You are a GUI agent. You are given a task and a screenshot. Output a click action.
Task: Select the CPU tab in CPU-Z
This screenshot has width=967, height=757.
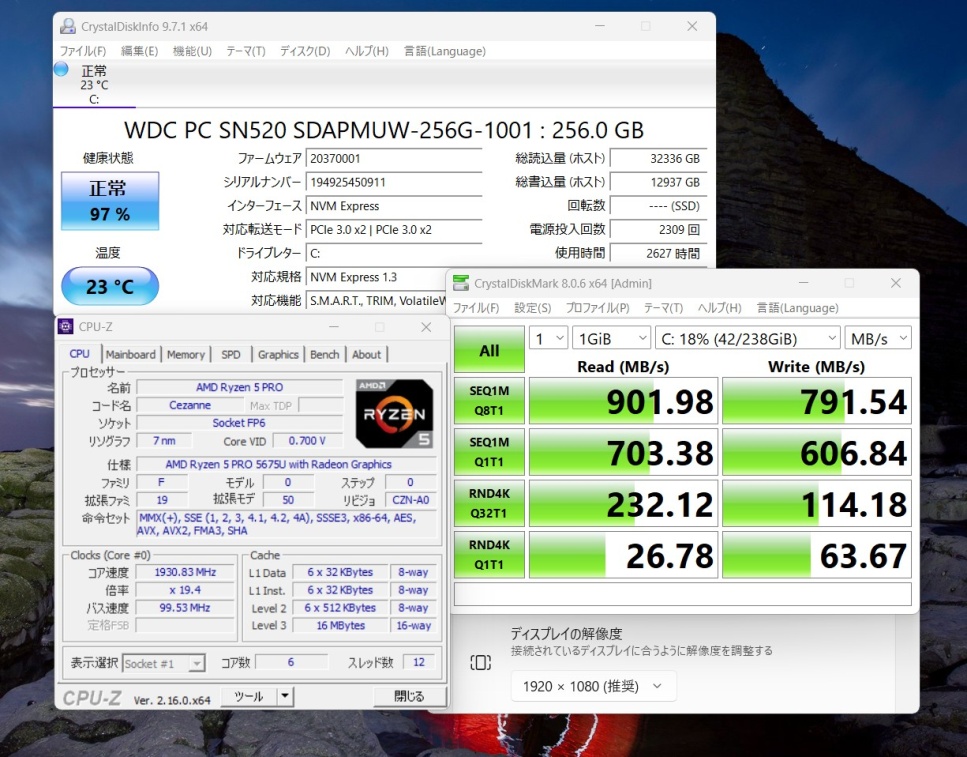click(80, 354)
